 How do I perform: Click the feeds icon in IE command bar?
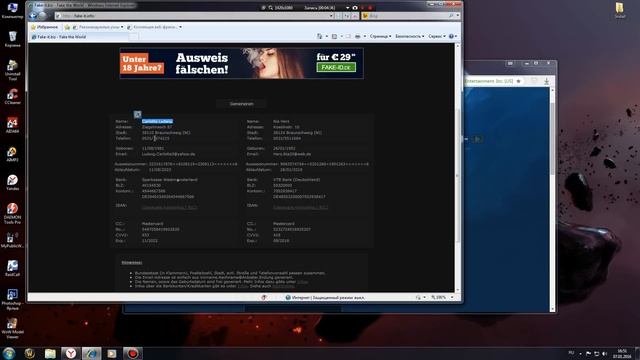(334, 36)
